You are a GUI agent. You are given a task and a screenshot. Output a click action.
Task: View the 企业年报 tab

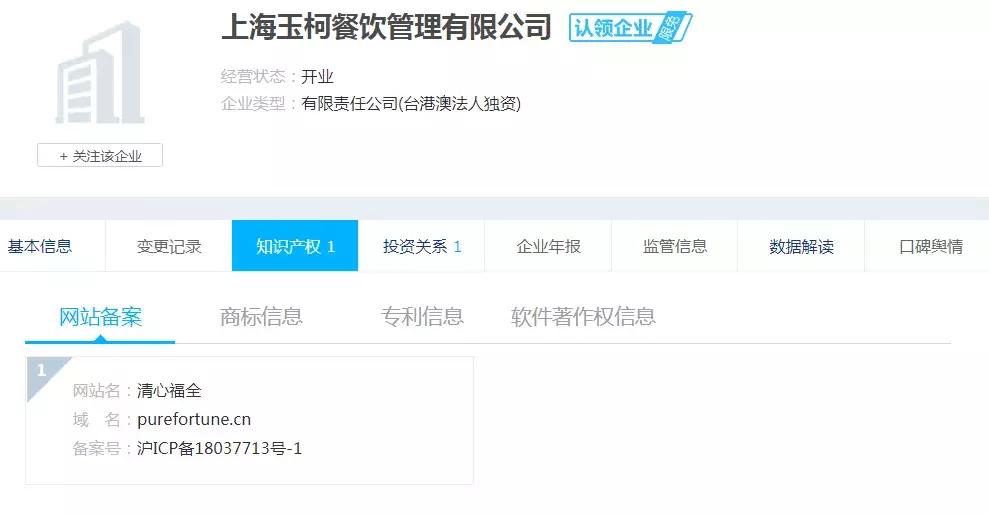click(x=548, y=246)
